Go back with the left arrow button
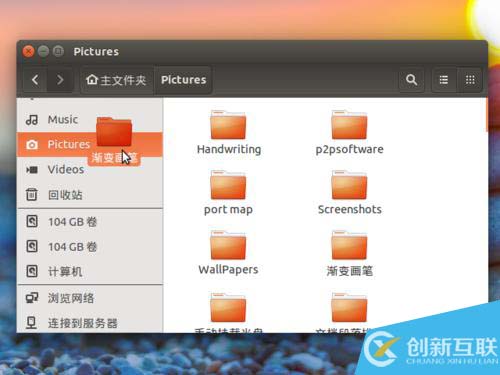The width and height of the screenshot is (500, 375). click(x=35, y=80)
